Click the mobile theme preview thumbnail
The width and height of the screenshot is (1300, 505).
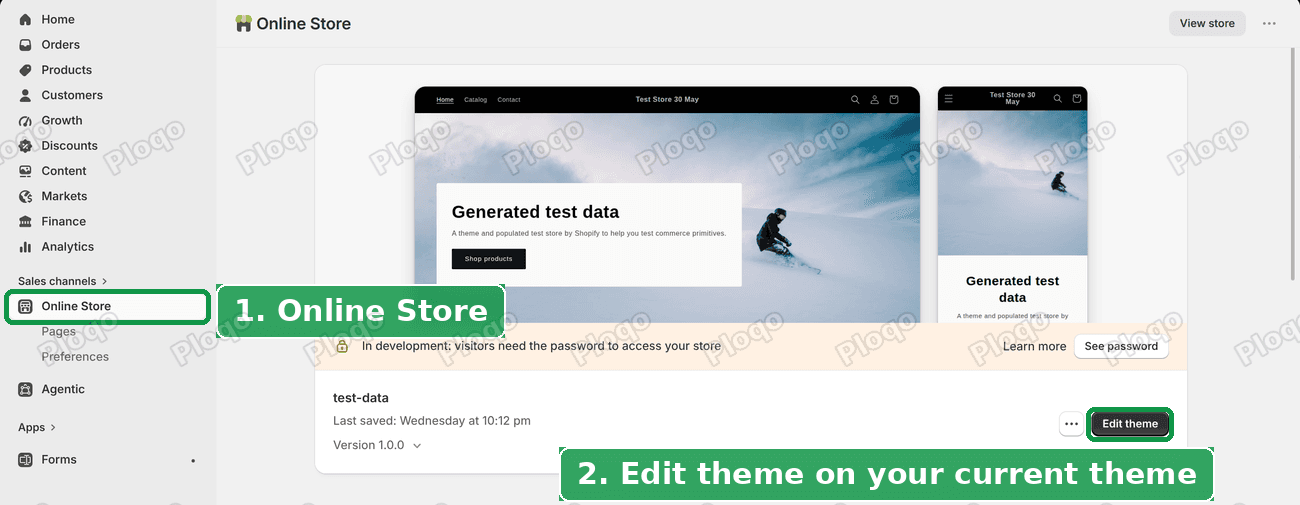point(1012,204)
